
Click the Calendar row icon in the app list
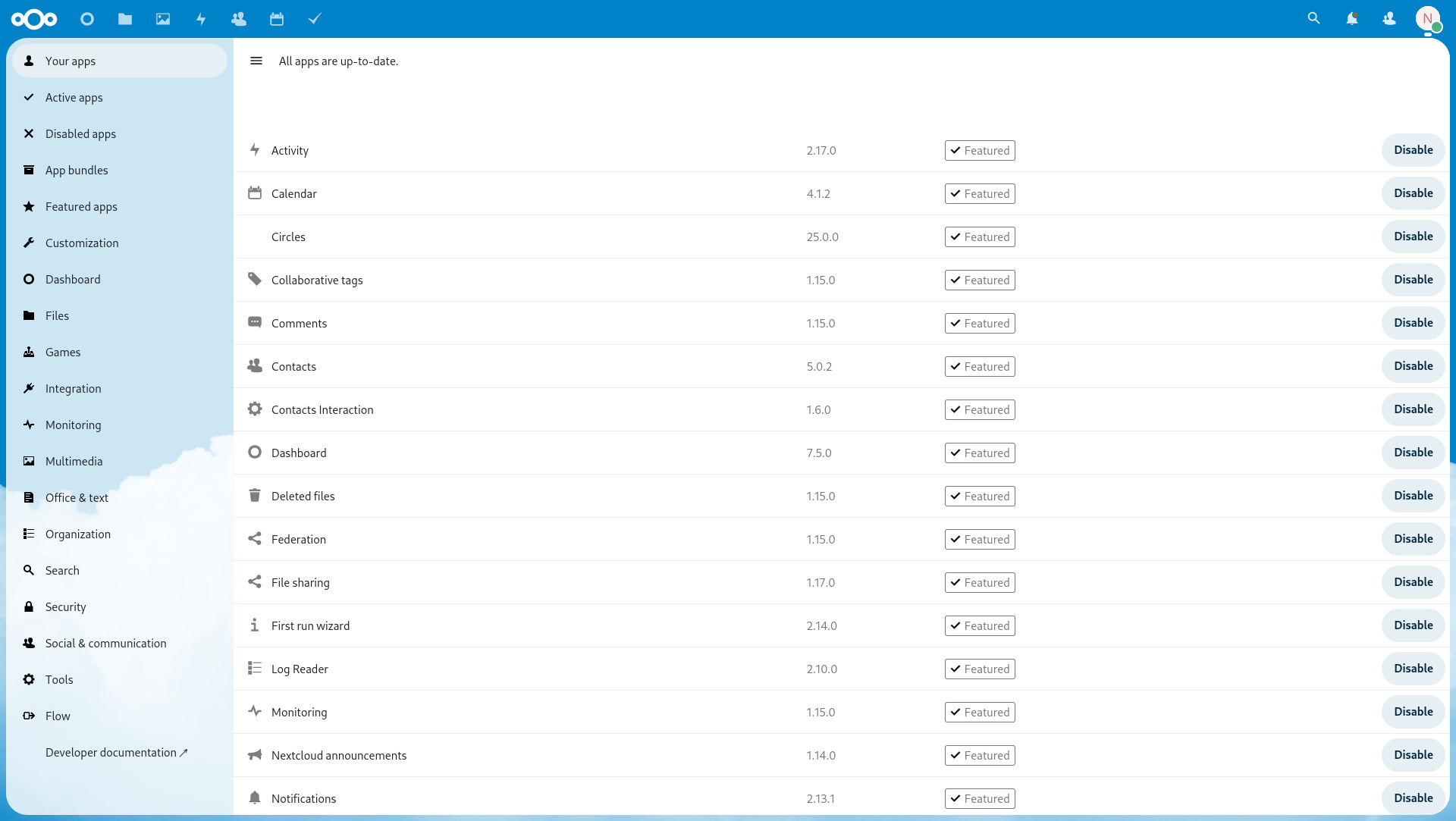255,193
